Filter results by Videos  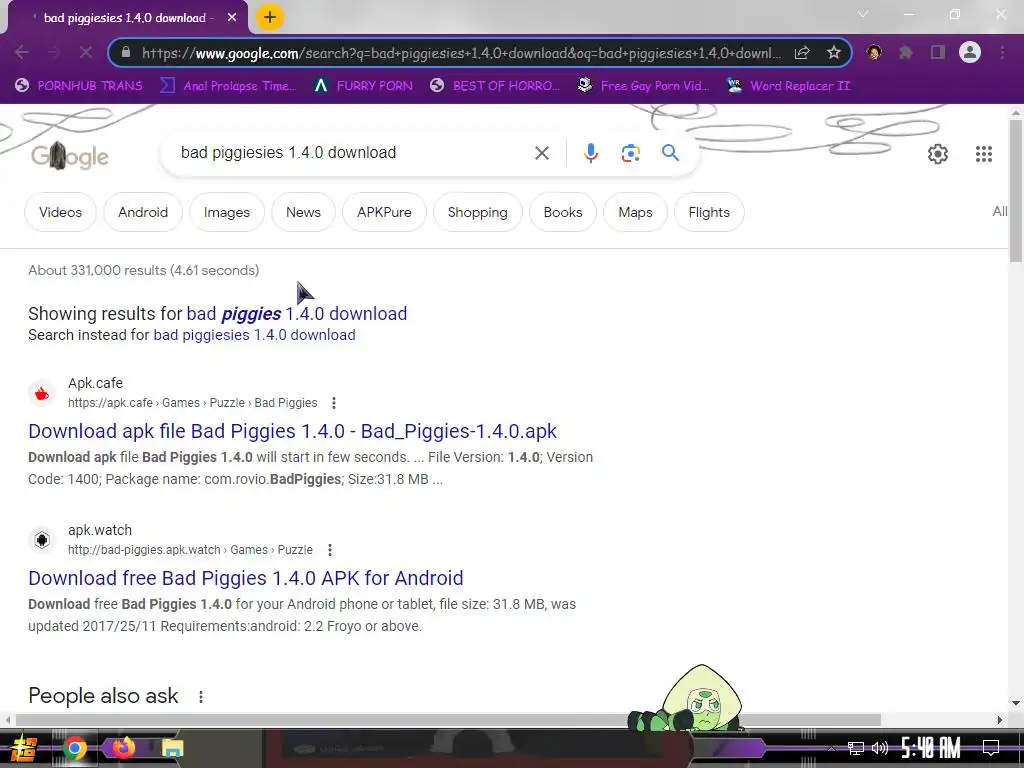pyautogui.click(x=60, y=212)
